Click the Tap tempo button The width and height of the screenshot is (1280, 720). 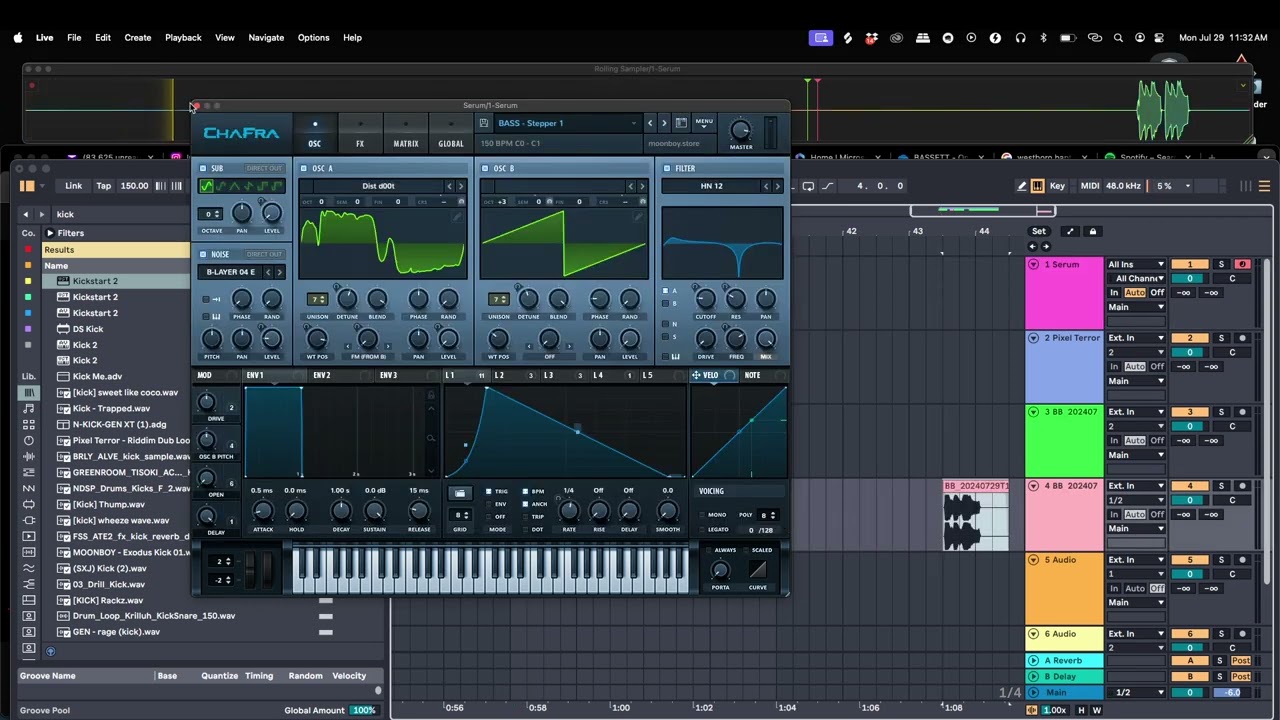click(x=103, y=186)
